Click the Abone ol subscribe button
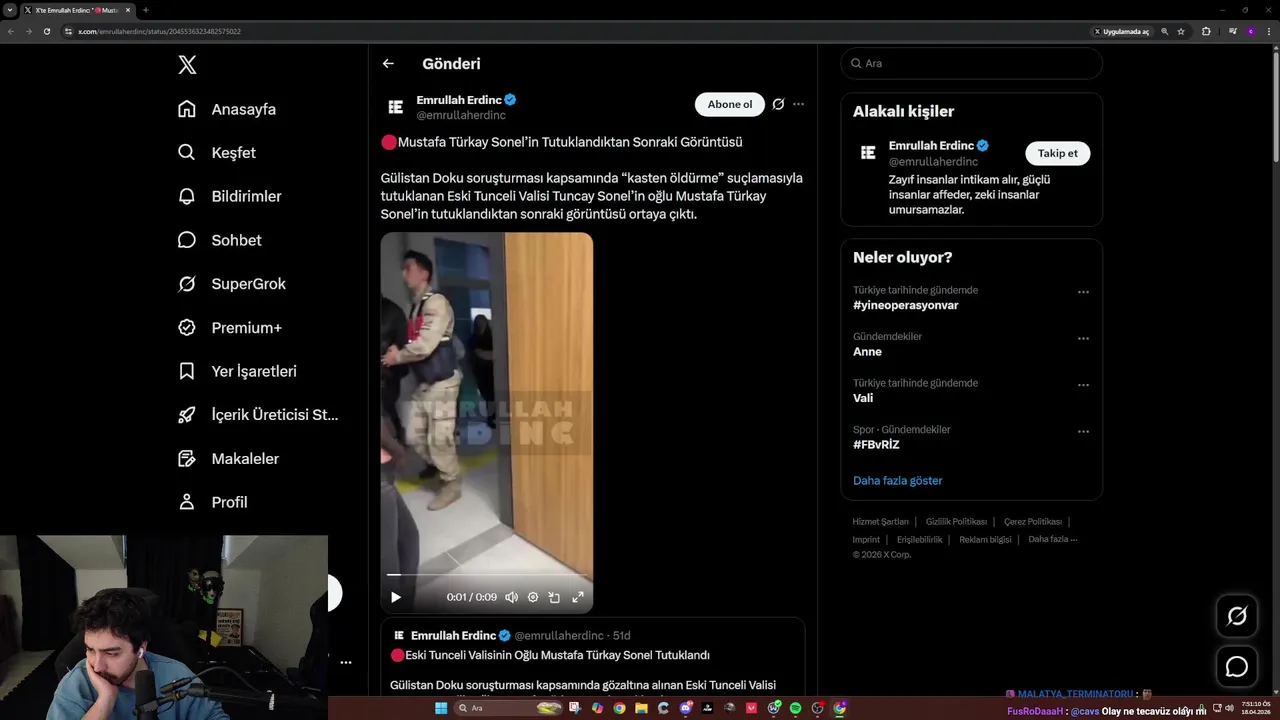The image size is (1280, 720). point(730,104)
